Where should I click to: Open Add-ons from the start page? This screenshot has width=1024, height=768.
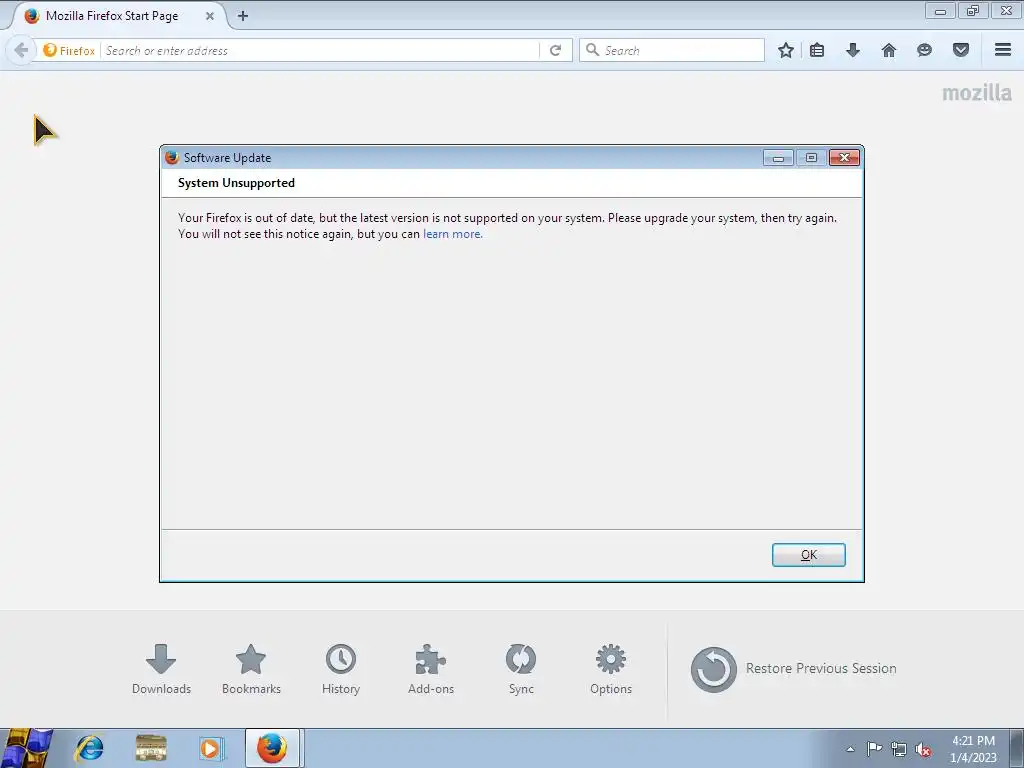pyautogui.click(x=431, y=669)
